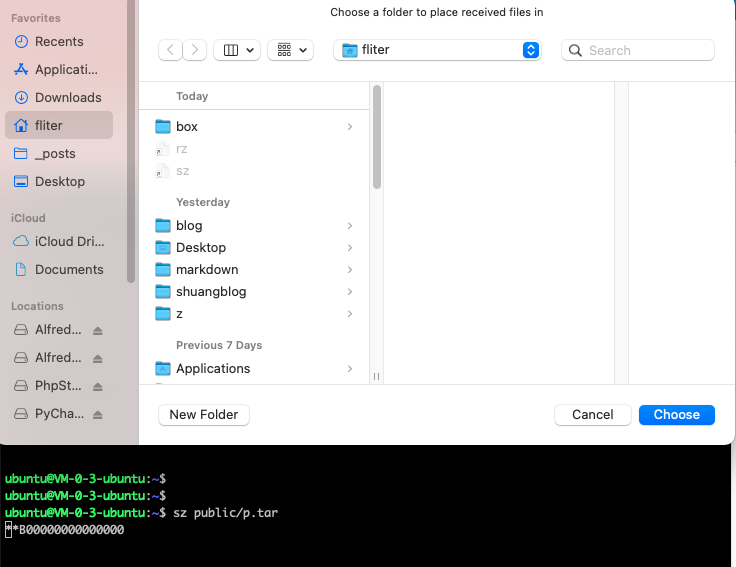
Task: Open the fliter location popup menu
Action: point(437,50)
